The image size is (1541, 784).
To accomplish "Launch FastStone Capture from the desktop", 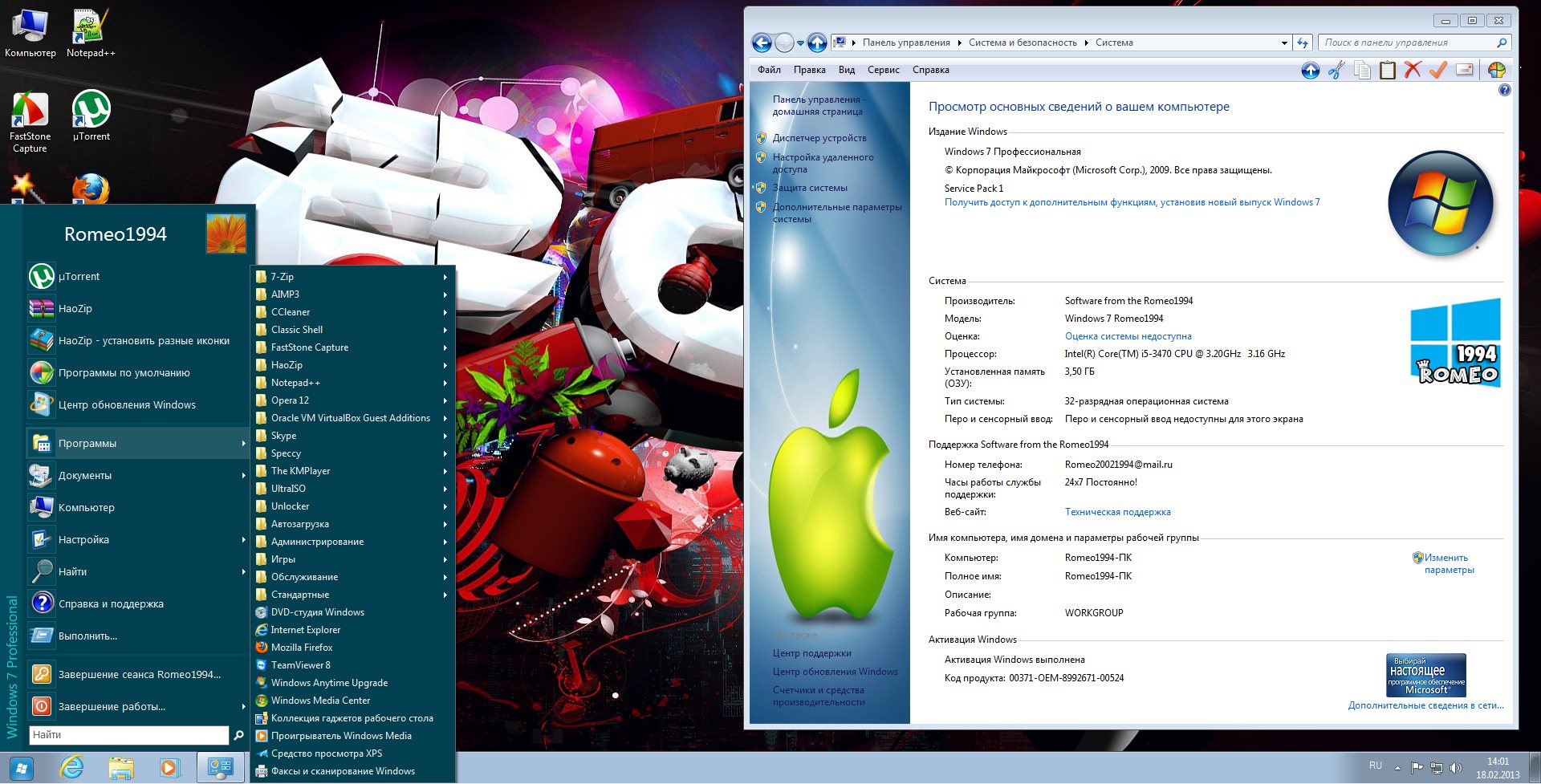I will [x=30, y=122].
